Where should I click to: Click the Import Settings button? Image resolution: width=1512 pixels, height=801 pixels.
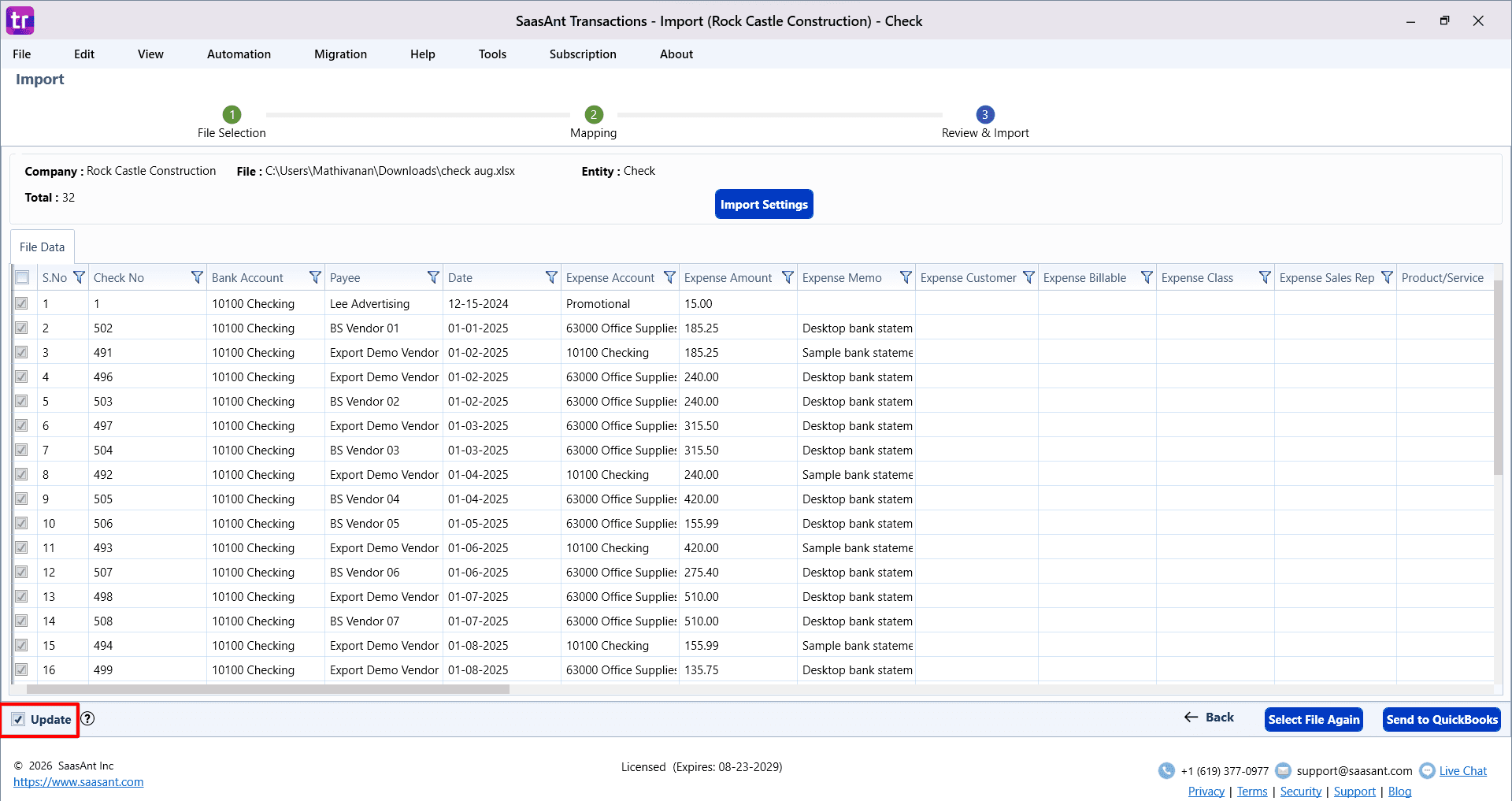[764, 204]
